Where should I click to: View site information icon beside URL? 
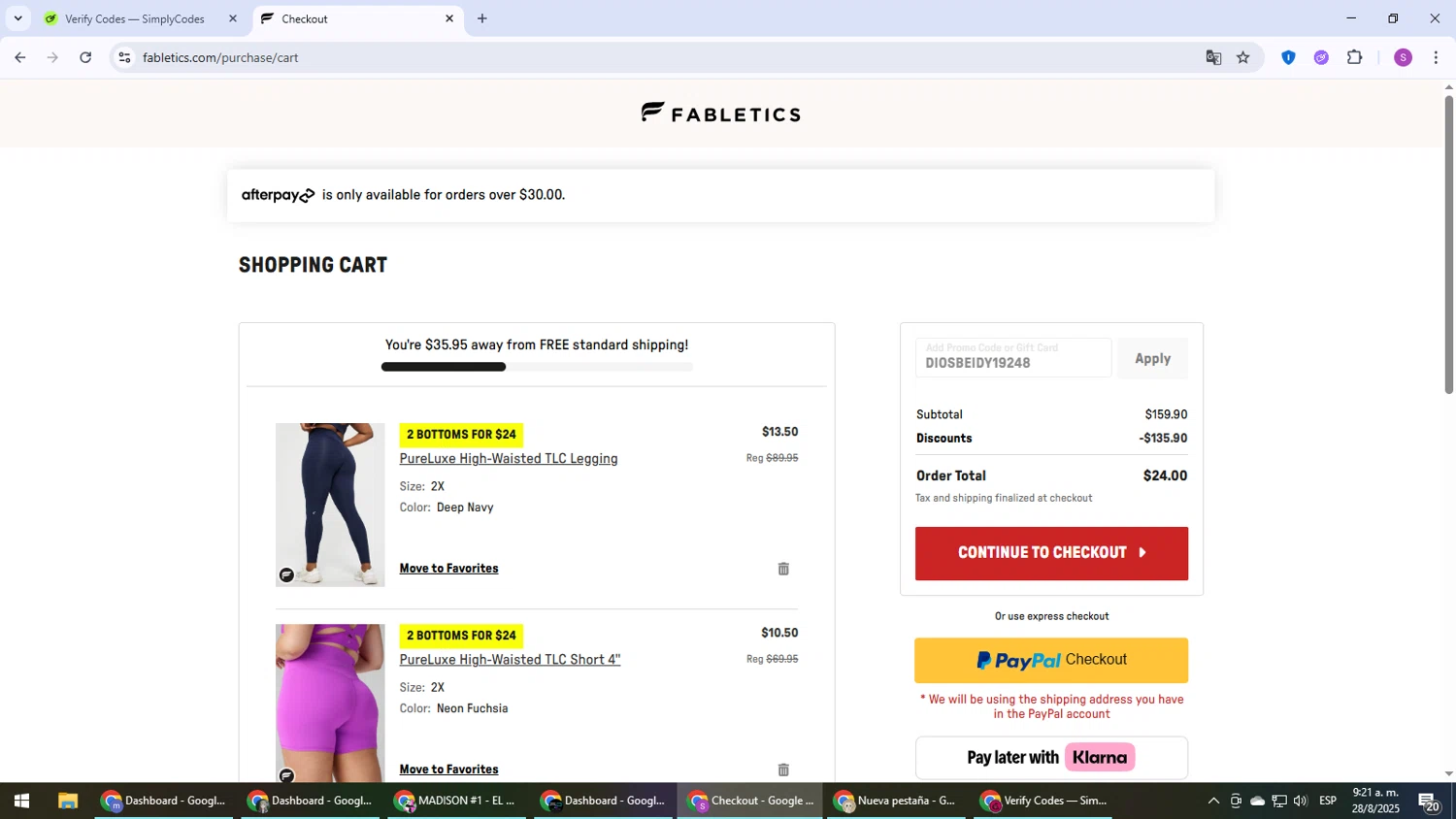[124, 57]
